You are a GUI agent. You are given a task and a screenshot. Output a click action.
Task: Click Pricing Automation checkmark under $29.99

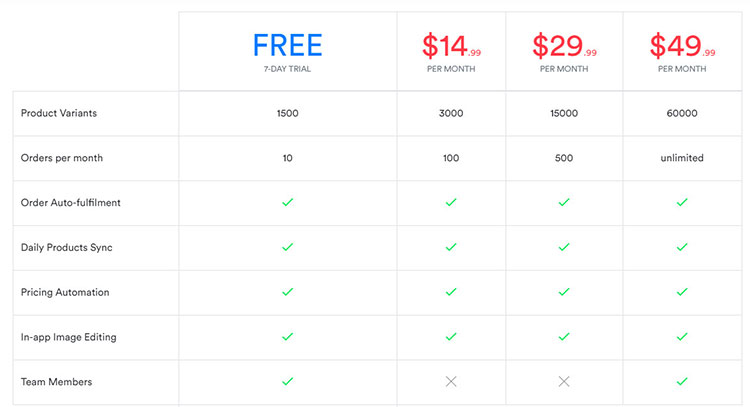click(x=564, y=292)
